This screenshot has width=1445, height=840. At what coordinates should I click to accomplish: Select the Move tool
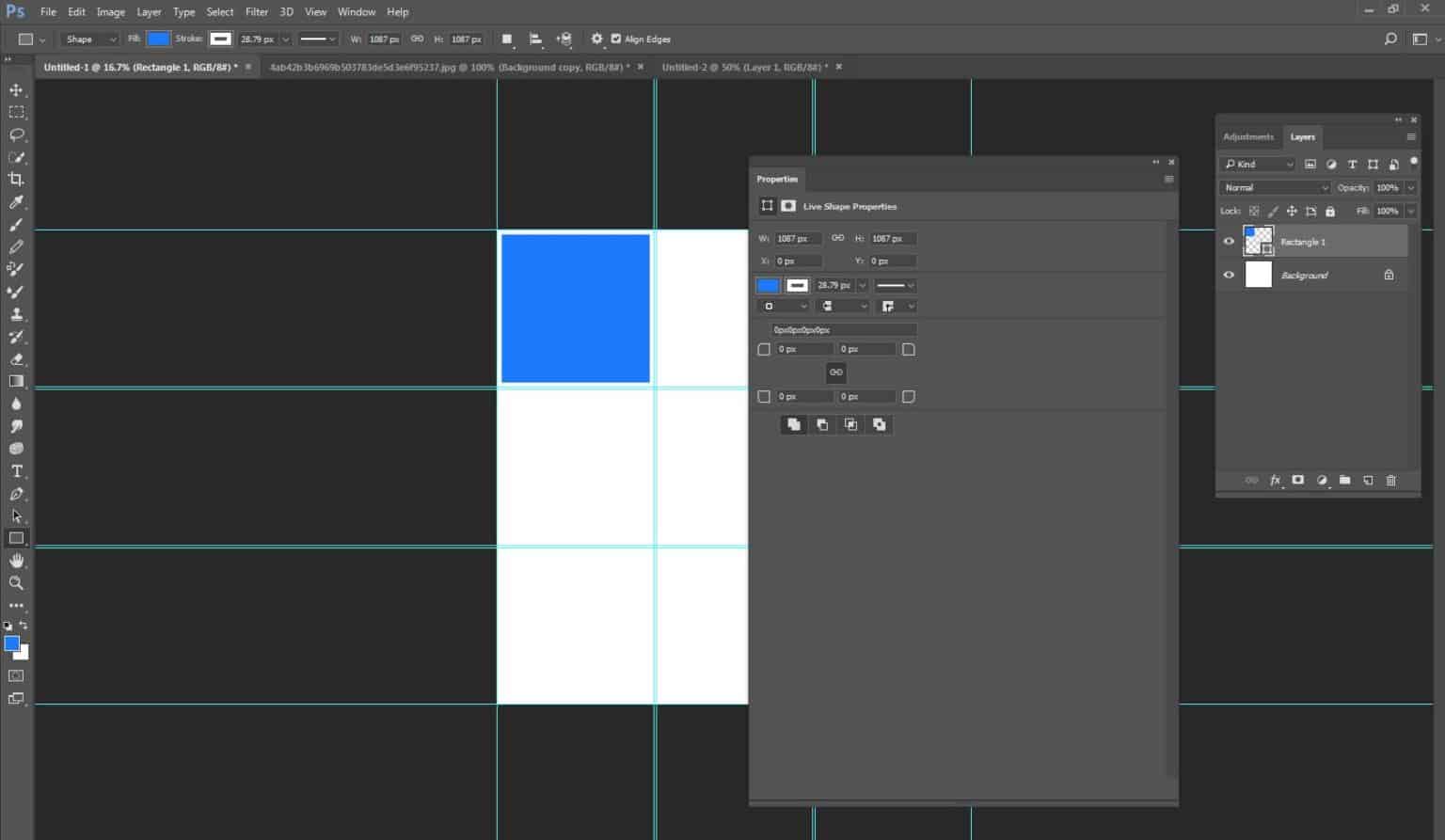(x=16, y=89)
